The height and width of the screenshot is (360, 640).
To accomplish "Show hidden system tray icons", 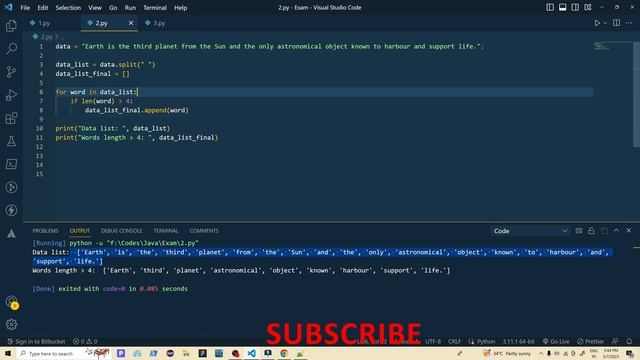I will (x=541, y=353).
